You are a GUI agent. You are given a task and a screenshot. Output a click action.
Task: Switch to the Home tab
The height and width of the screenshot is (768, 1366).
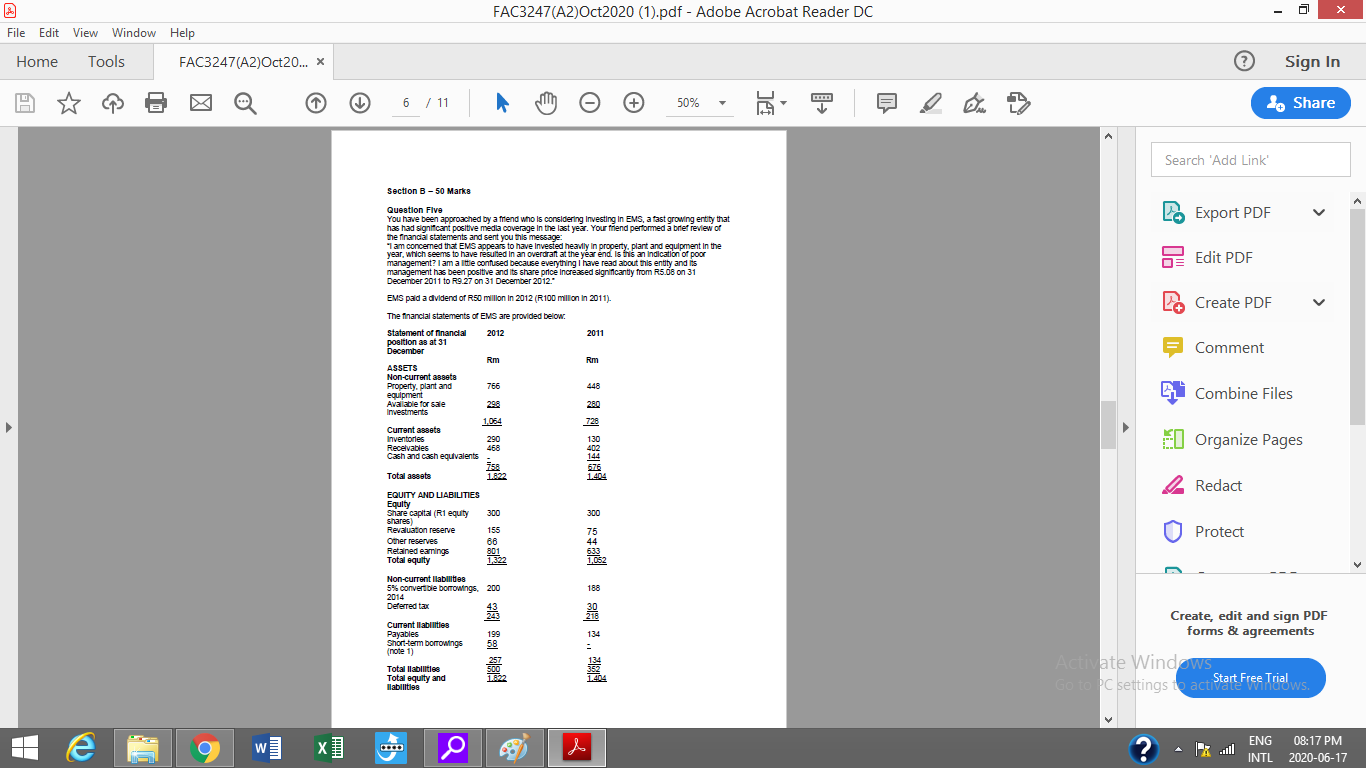tap(36, 61)
